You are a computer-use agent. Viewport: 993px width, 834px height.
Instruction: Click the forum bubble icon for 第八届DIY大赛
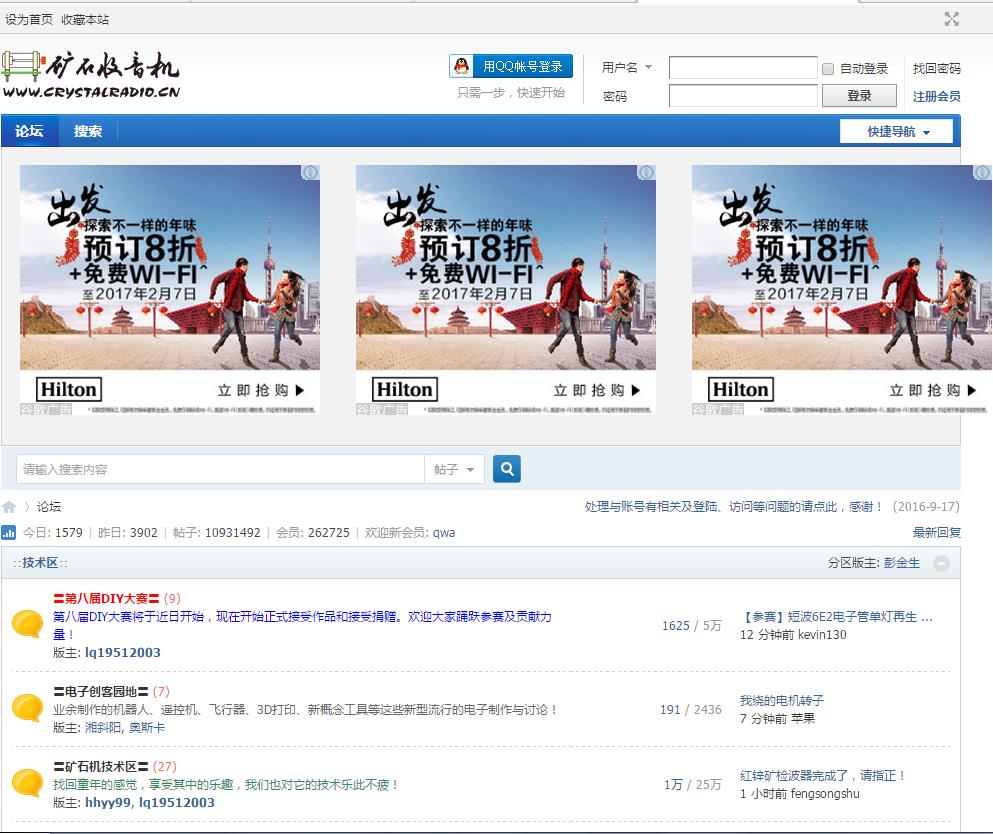click(27, 624)
